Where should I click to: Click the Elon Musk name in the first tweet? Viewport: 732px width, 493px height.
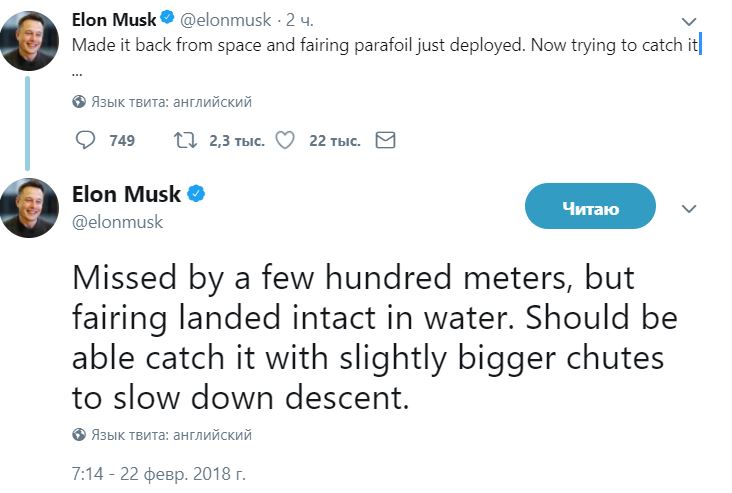point(114,20)
